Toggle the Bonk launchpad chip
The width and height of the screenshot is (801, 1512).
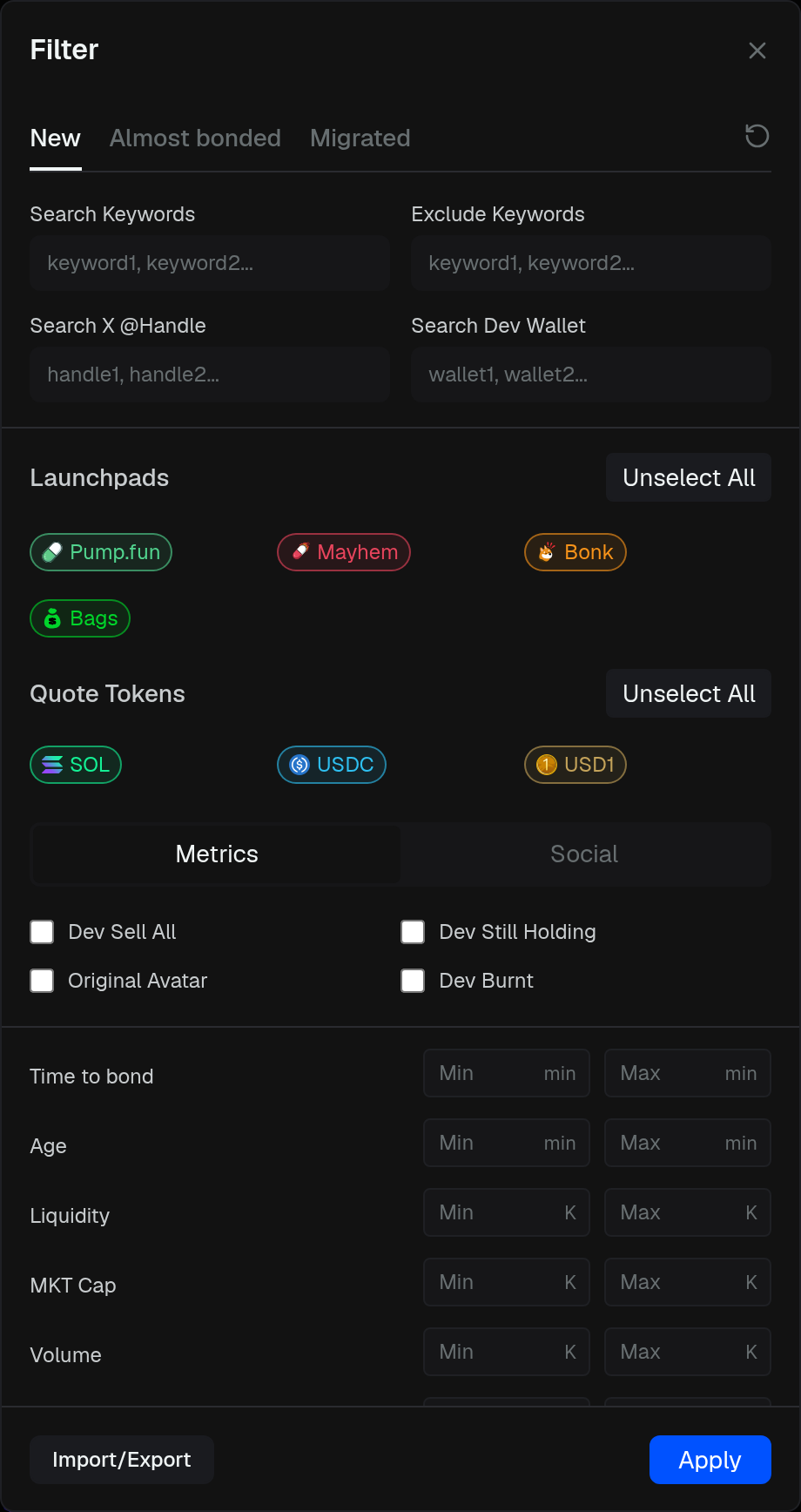click(x=576, y=552)
